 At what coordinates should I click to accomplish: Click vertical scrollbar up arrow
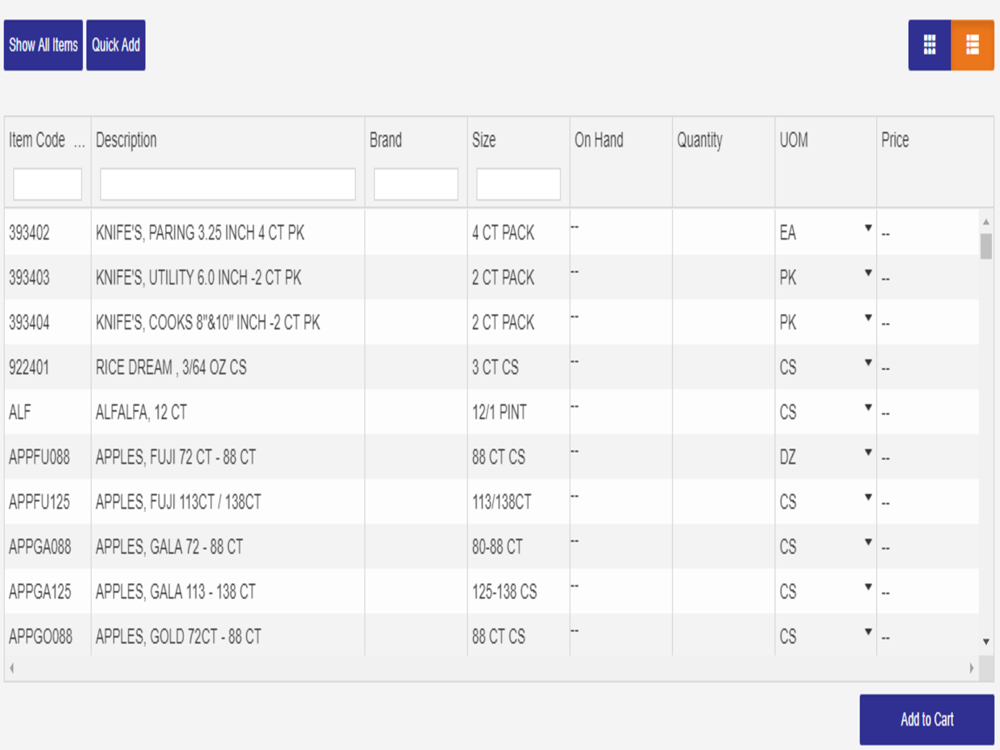click(x=986, y=221)
